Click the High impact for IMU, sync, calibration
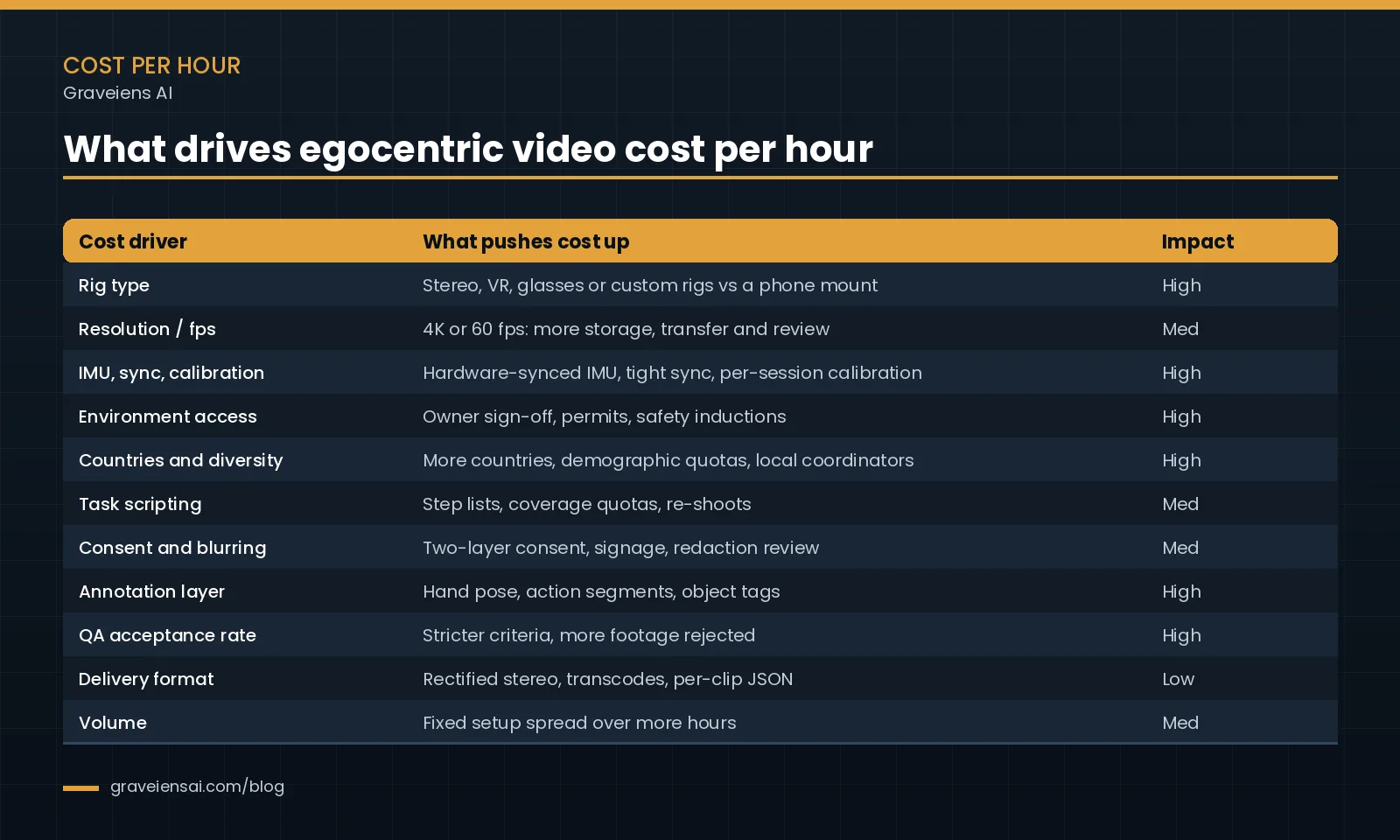 pyautogui.click(x=1181, y=373)
